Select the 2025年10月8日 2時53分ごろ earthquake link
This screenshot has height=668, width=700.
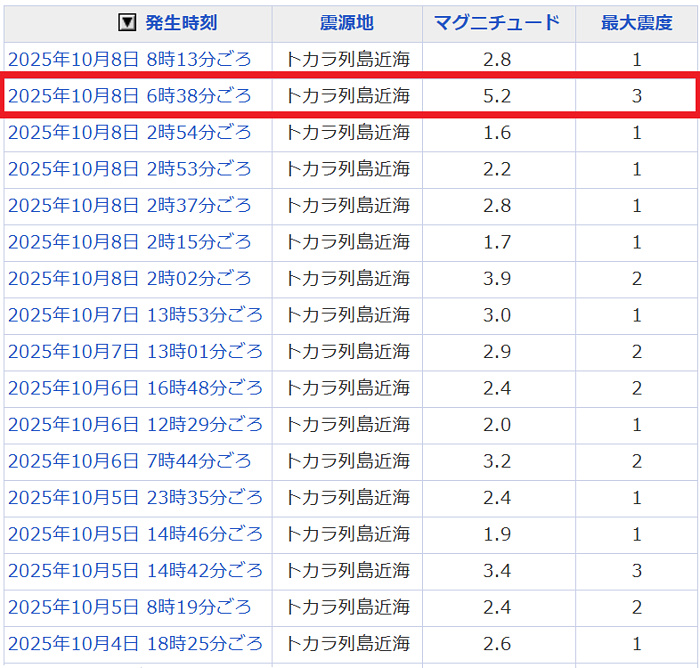(130, 169)
